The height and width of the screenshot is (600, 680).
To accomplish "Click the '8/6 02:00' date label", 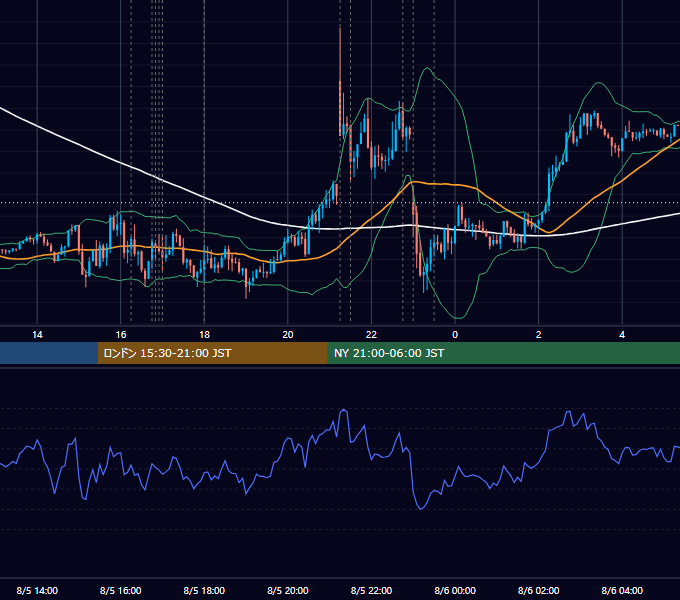I will click(539, 590).
